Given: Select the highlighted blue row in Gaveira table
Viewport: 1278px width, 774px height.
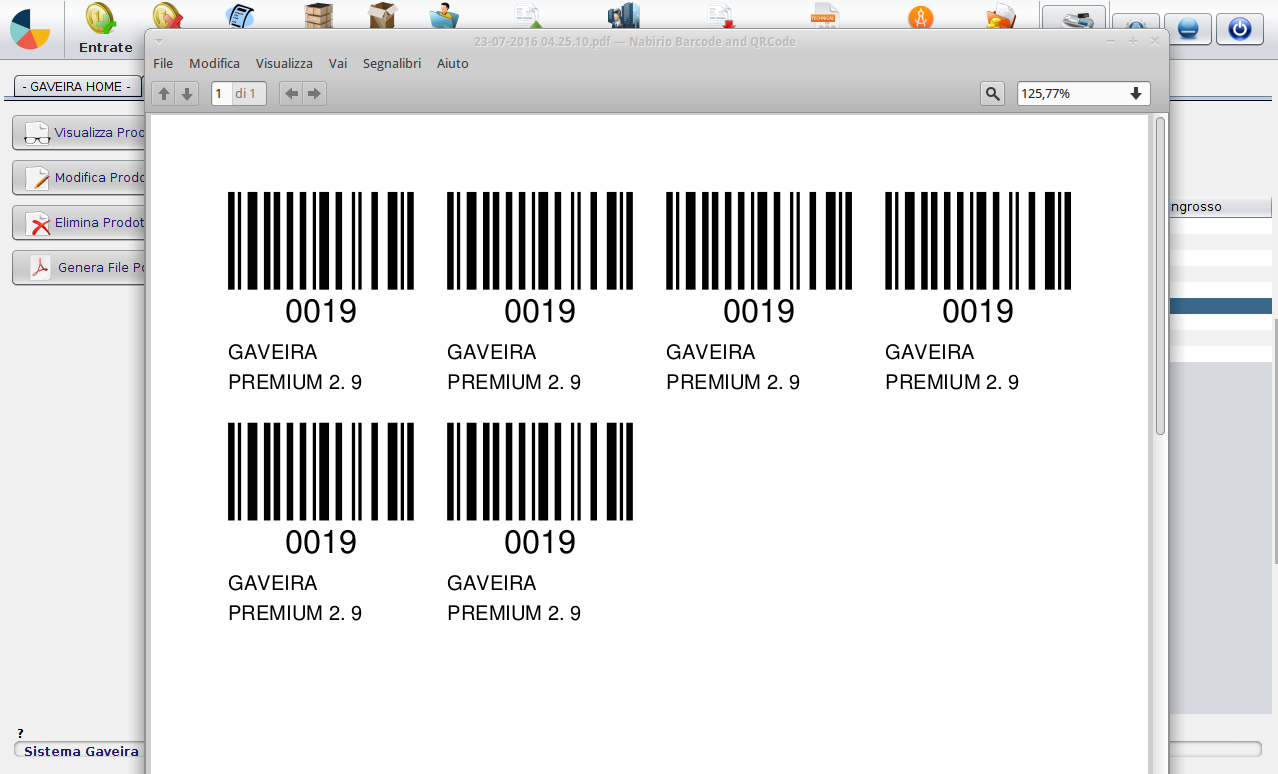Looking at the screenshot, I should coord(1220,306).
